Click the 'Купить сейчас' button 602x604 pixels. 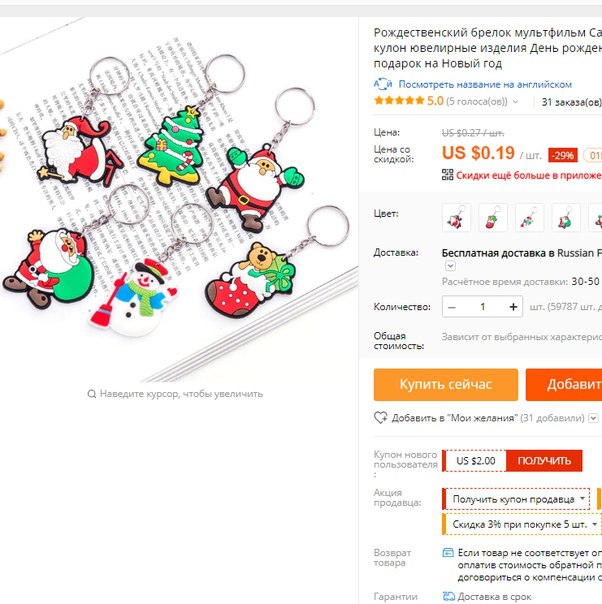(x=446, y=384)
